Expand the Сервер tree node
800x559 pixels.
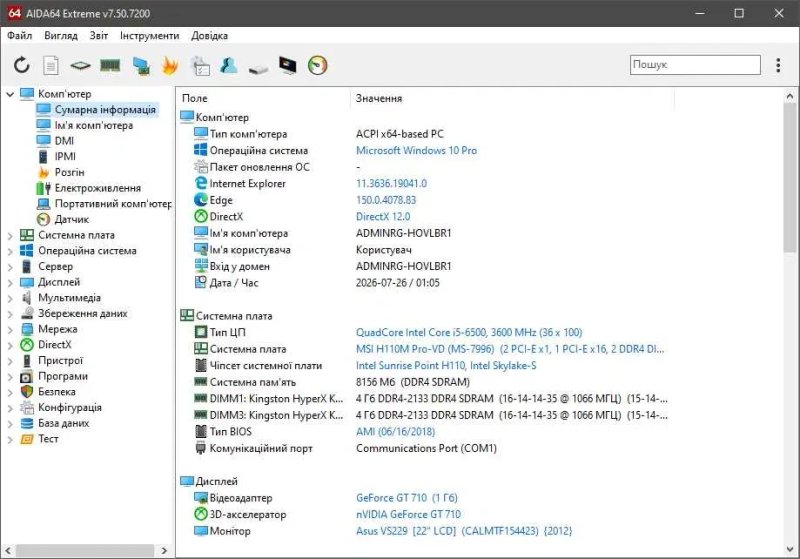[10, 267]
